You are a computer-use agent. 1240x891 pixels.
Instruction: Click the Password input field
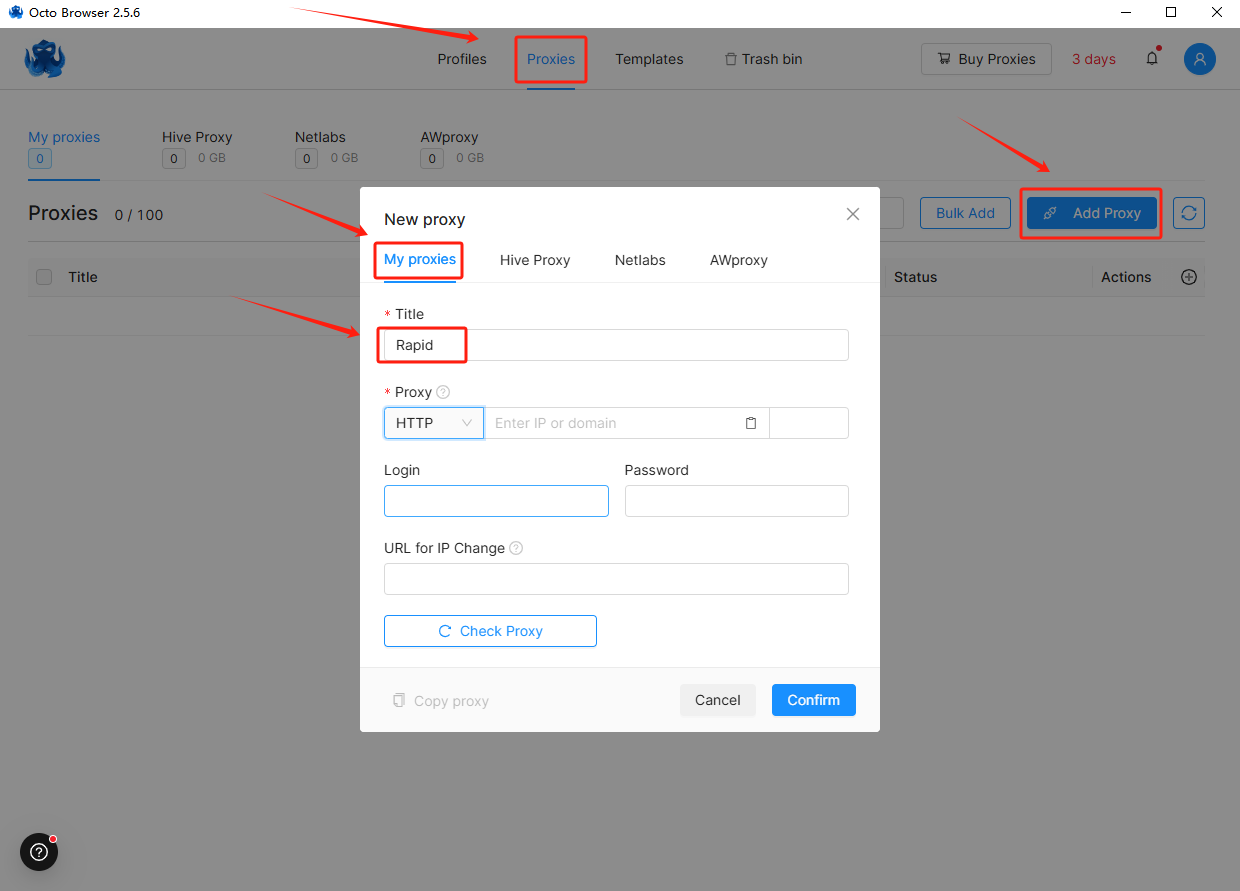point(736,501)
